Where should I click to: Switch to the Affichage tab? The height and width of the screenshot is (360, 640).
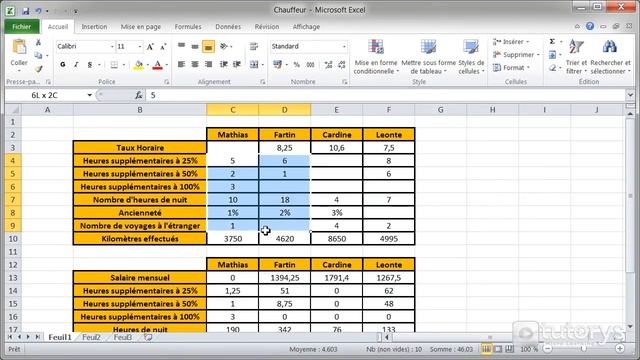[x=306, y=27]
